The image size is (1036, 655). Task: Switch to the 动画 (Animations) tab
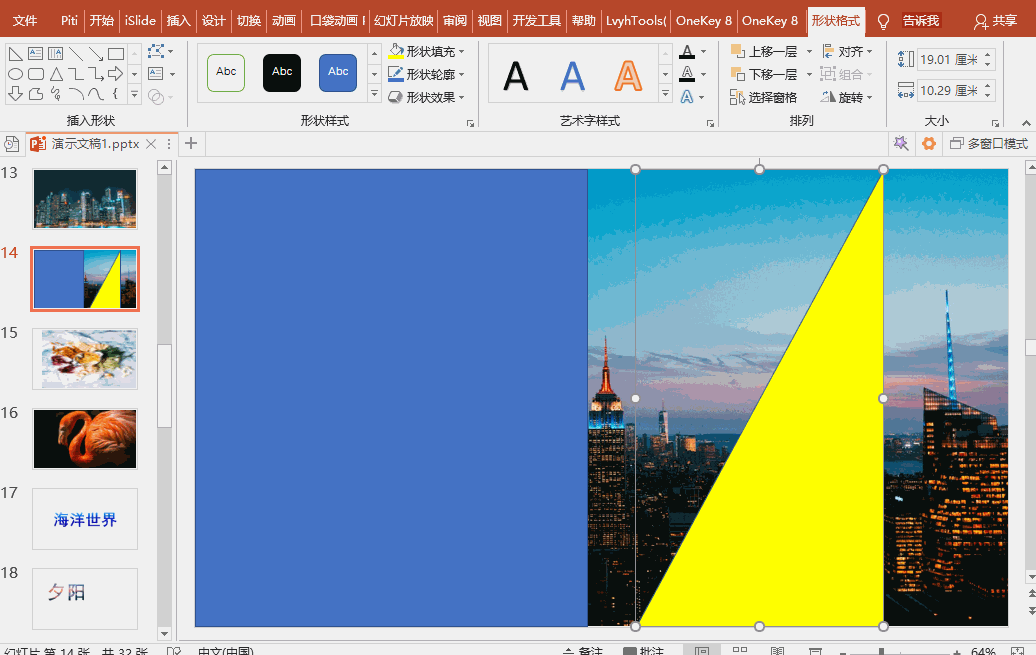284,21
